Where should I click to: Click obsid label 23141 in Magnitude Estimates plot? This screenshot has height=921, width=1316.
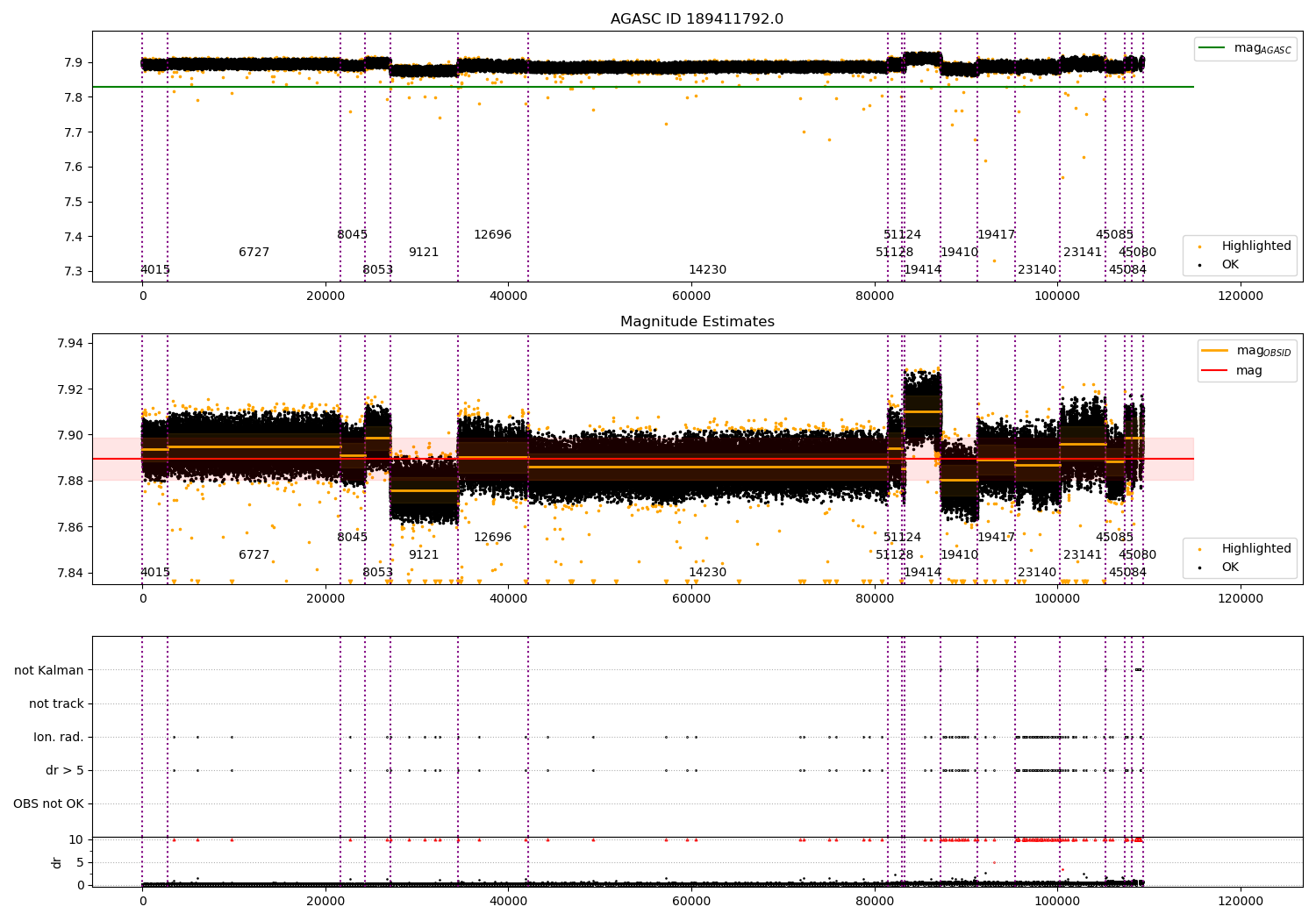[1083, 555]
